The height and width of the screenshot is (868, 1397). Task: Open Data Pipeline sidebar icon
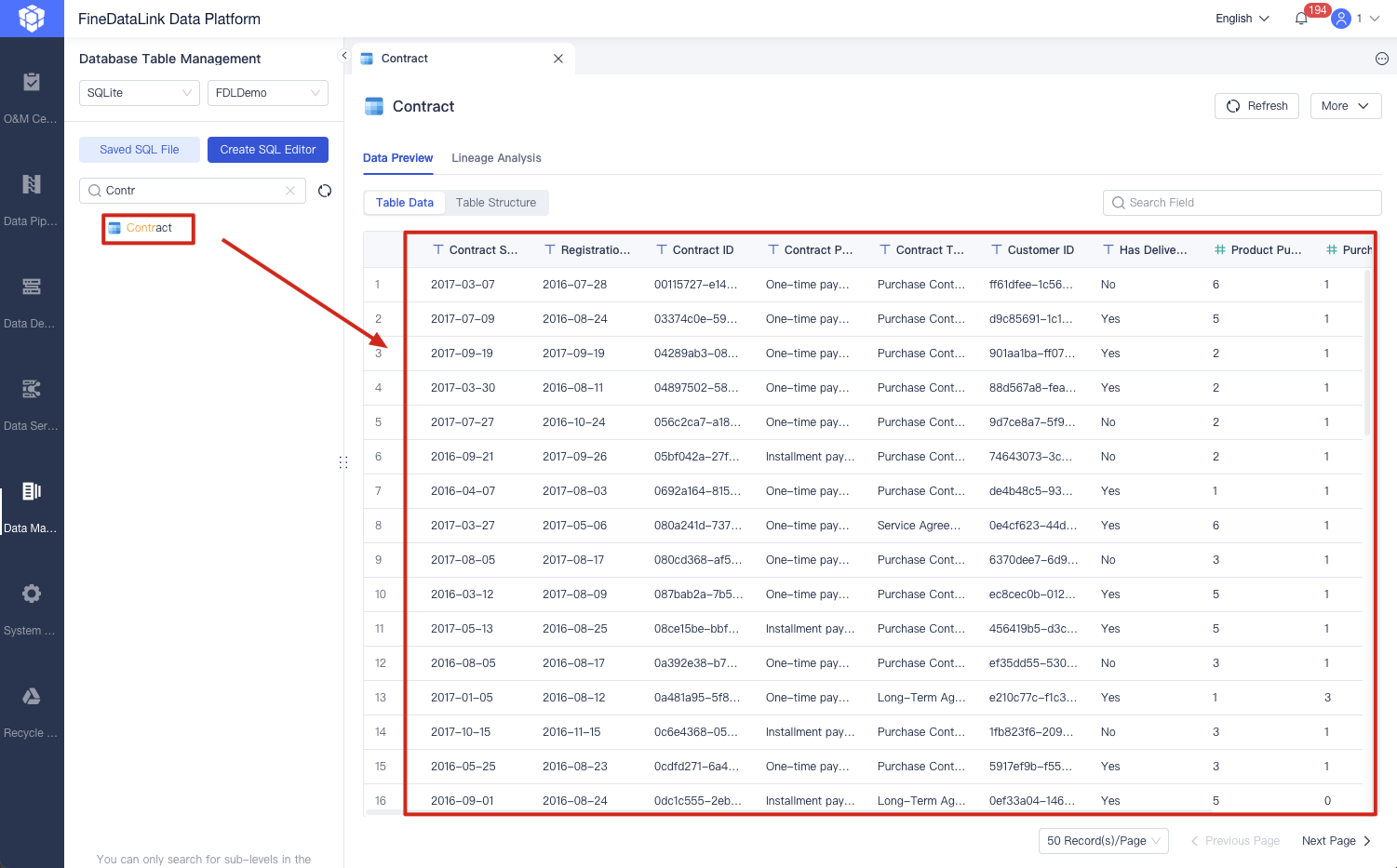[32, 184]
